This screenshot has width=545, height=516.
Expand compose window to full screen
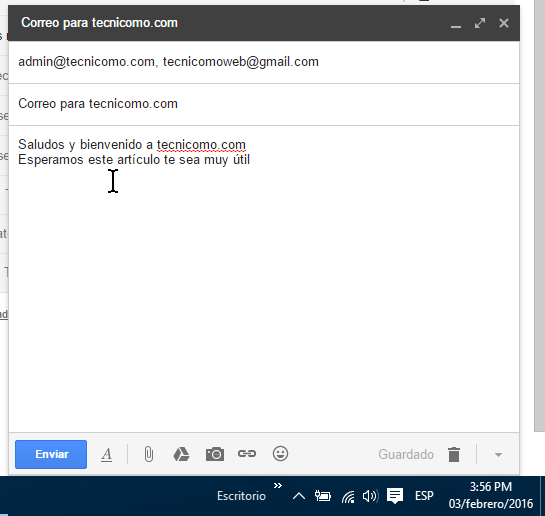[480, 23]
